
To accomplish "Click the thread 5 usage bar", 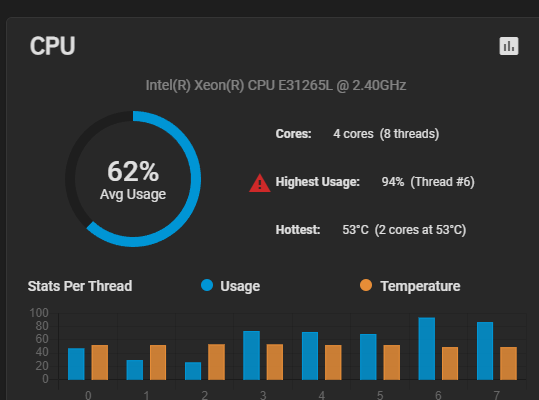I will coord(368,357).
